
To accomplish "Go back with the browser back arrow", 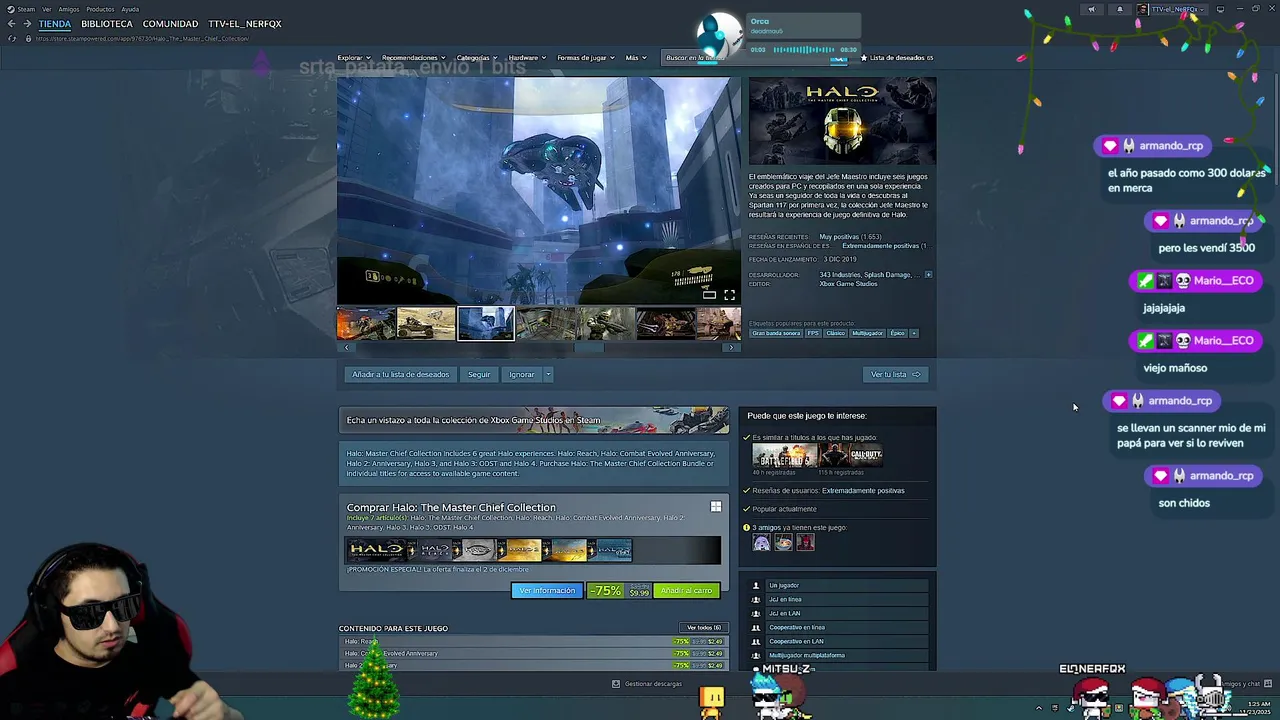I will tap(12, 23).
